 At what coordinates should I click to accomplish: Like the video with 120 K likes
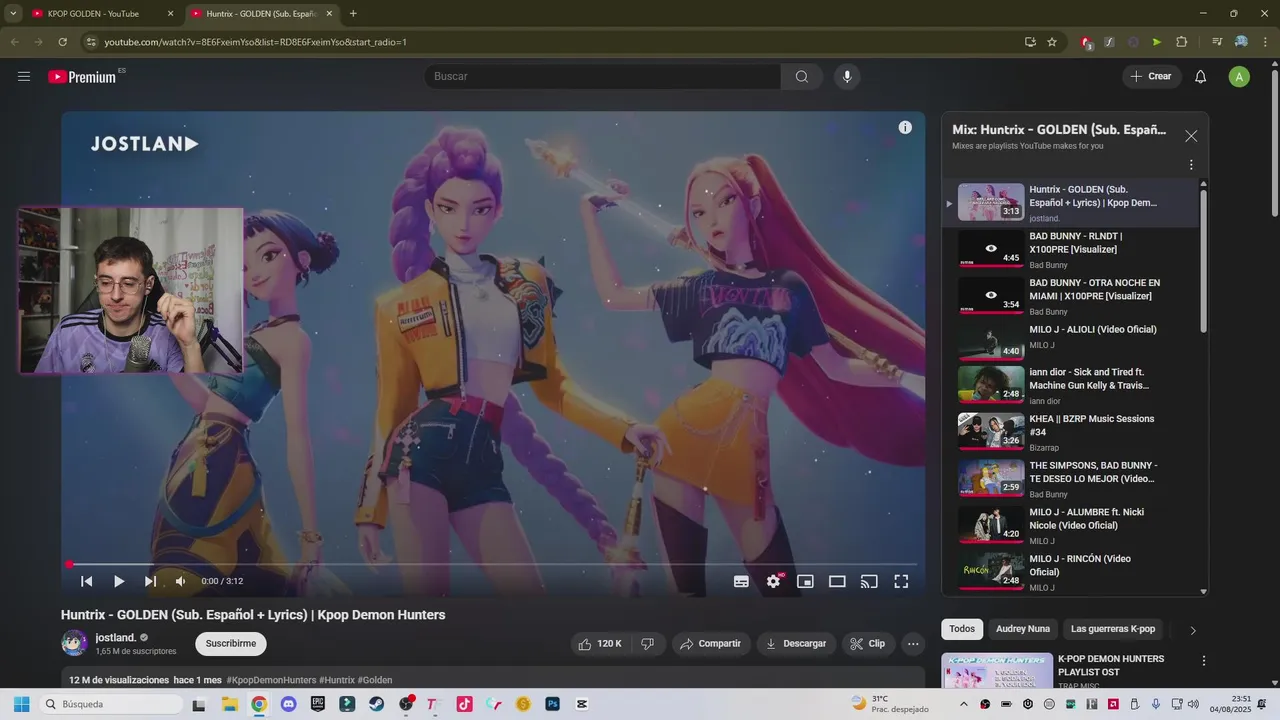point(600,644)
